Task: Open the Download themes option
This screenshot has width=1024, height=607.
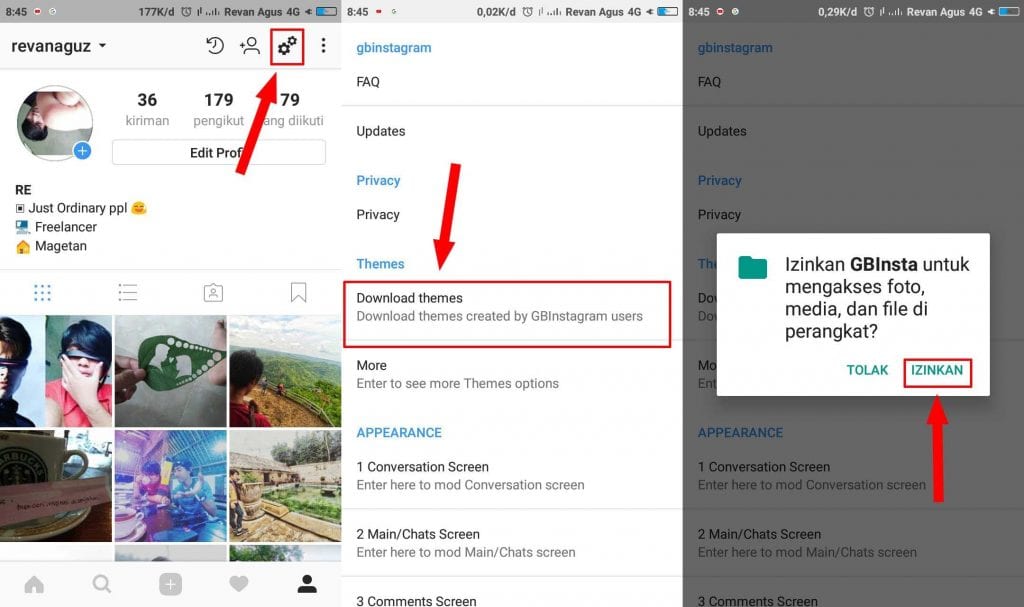Action: (x=469, y=308)
